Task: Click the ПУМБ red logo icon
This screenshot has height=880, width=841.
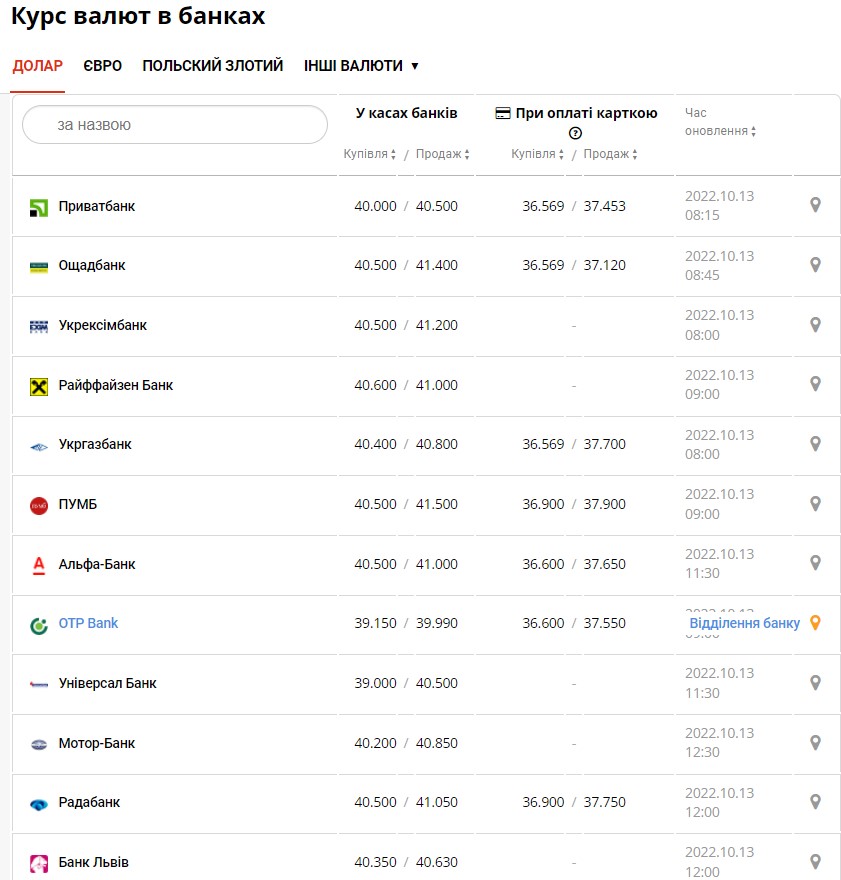Action: (x=39, y=505)
